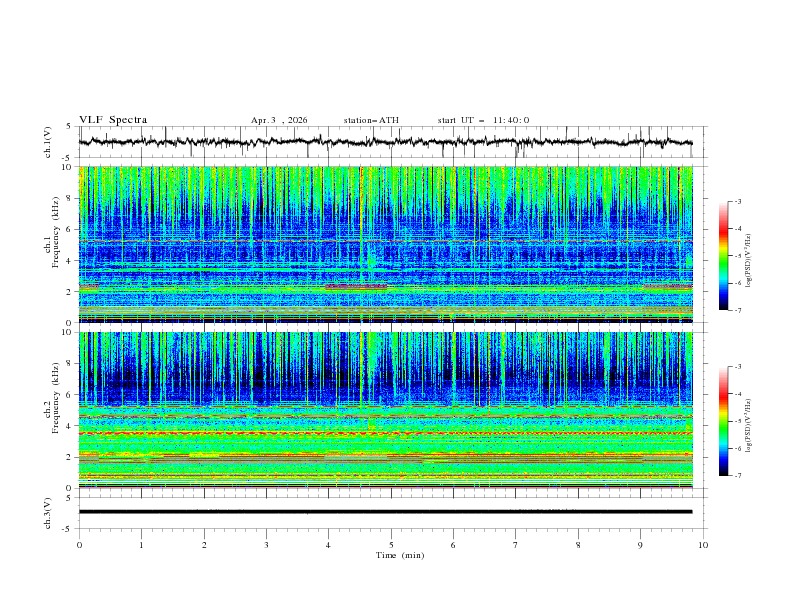Click the "7" tick on time axis
This screenshot has height=612, width=792.
click(516, 545)
